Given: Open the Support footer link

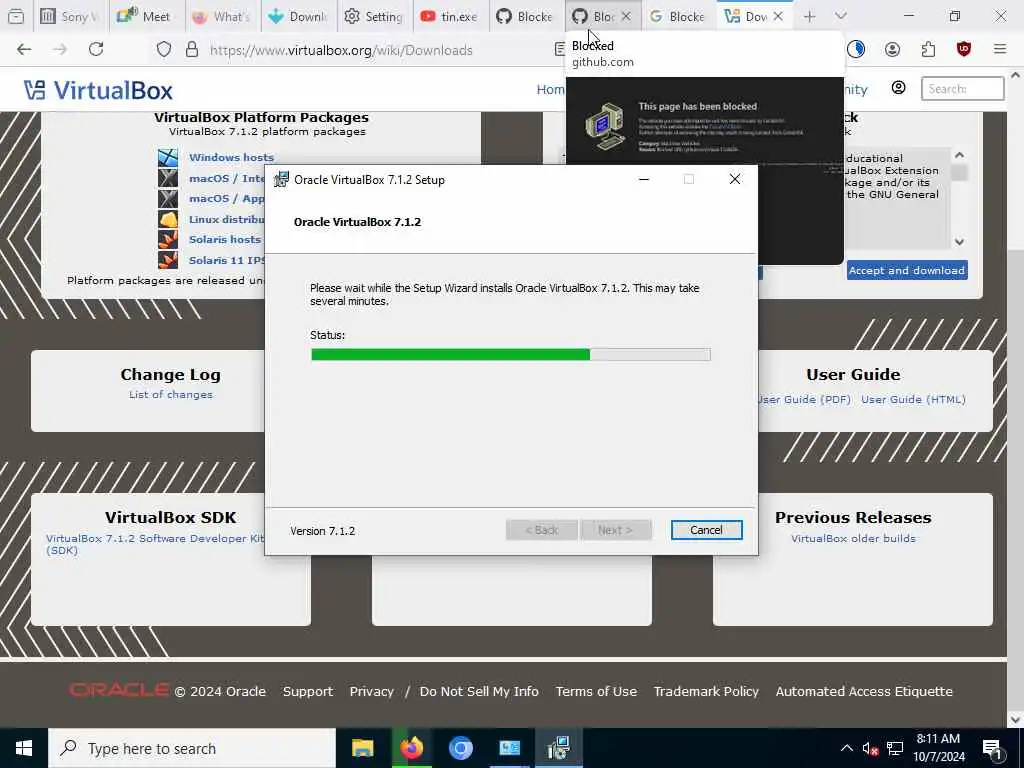Looking at the screenshot, I should tap(308, 691).
